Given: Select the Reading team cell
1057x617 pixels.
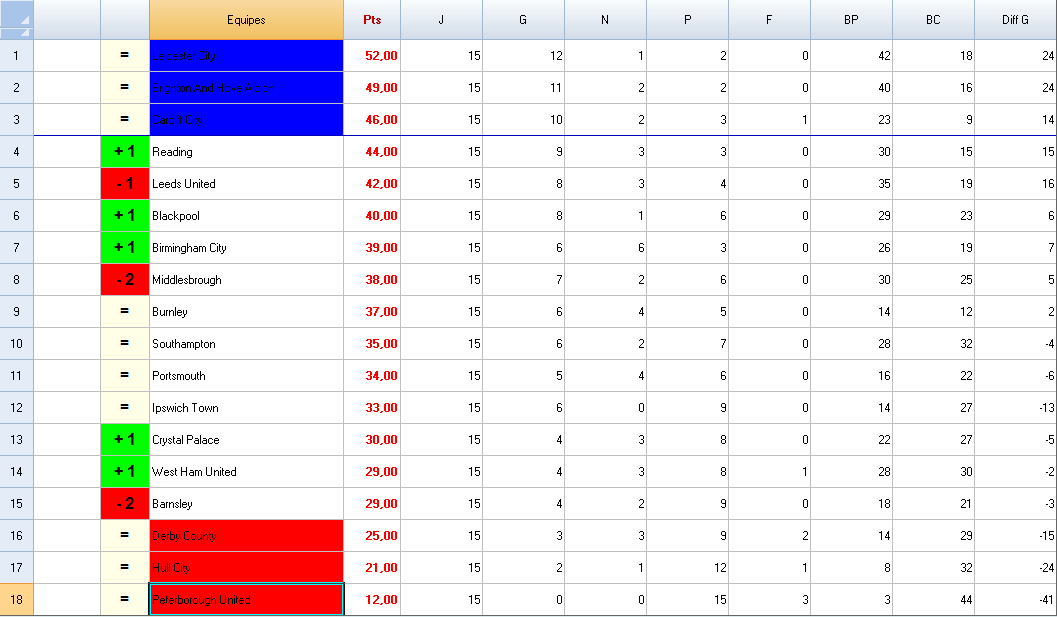Looking at the screenshot, I should pos(246,152).
